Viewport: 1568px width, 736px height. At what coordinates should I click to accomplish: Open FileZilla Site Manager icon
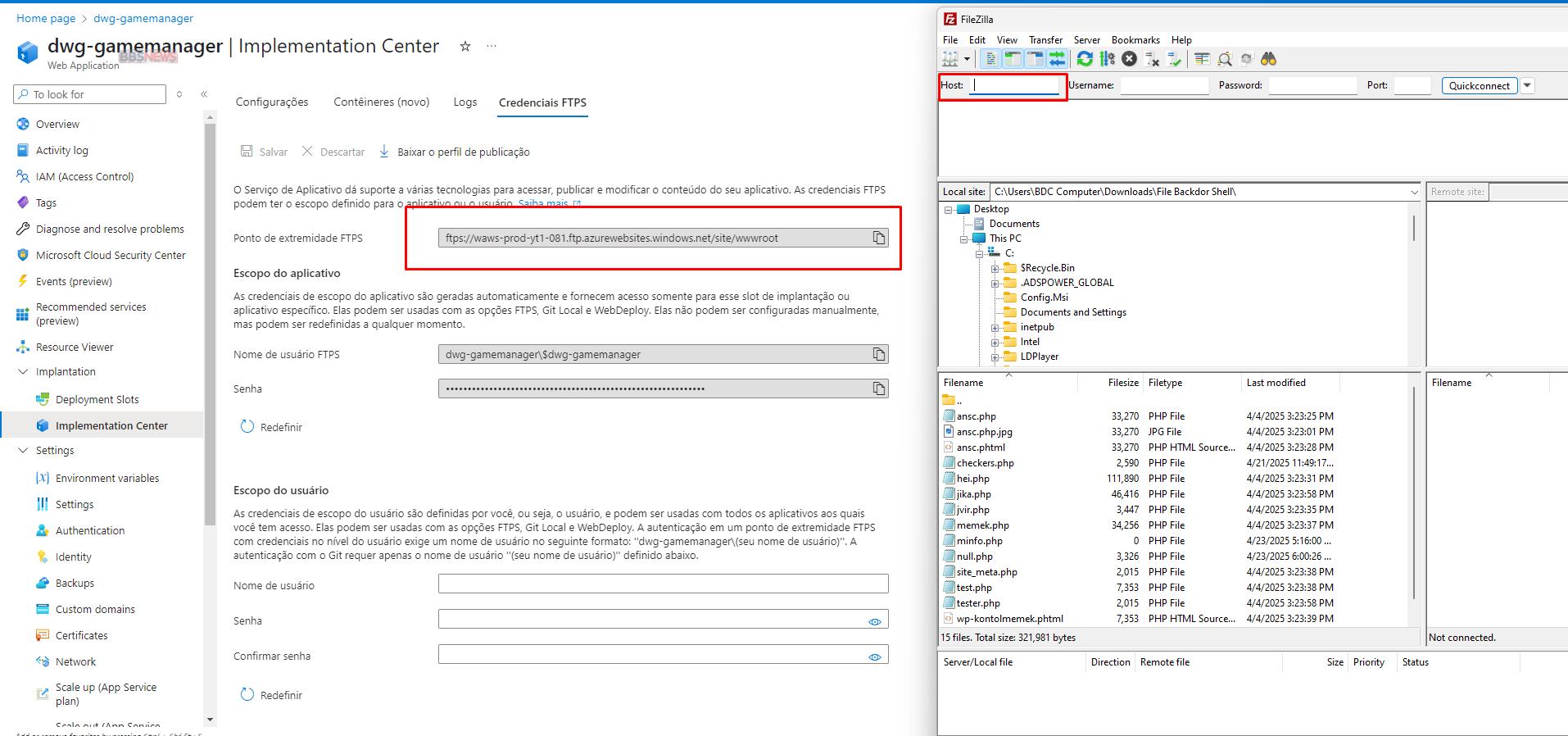[x=950, y=59]
